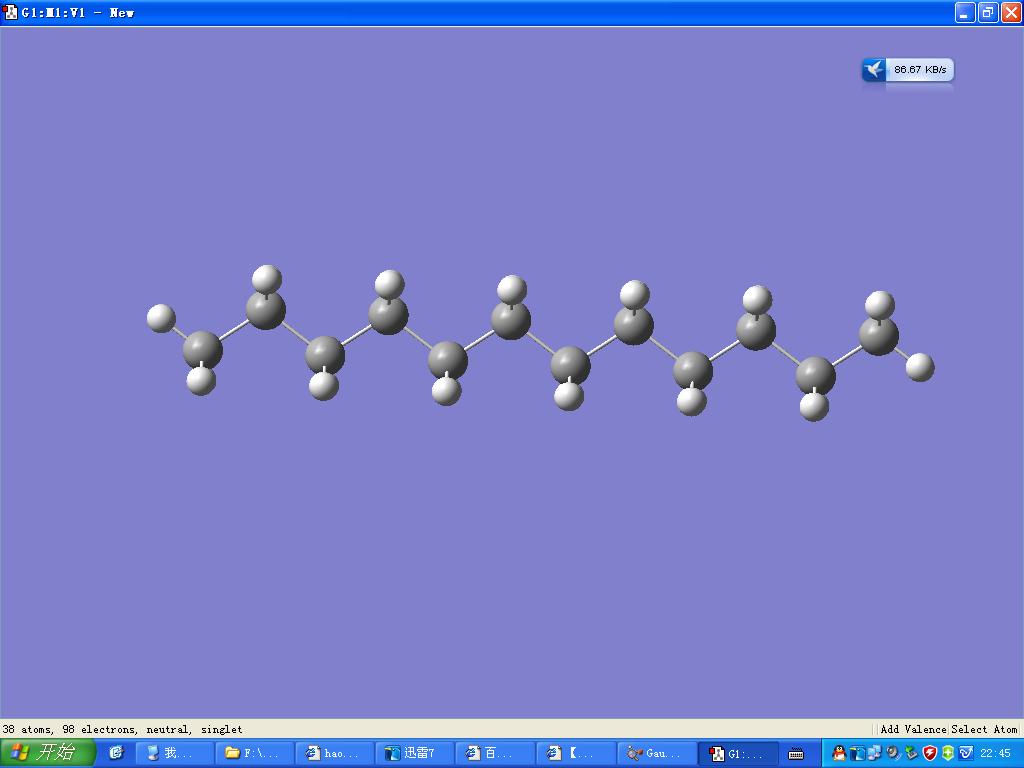
Task: Select the rightmost carbon atom of the chain
Action: [x=878, y=335]
